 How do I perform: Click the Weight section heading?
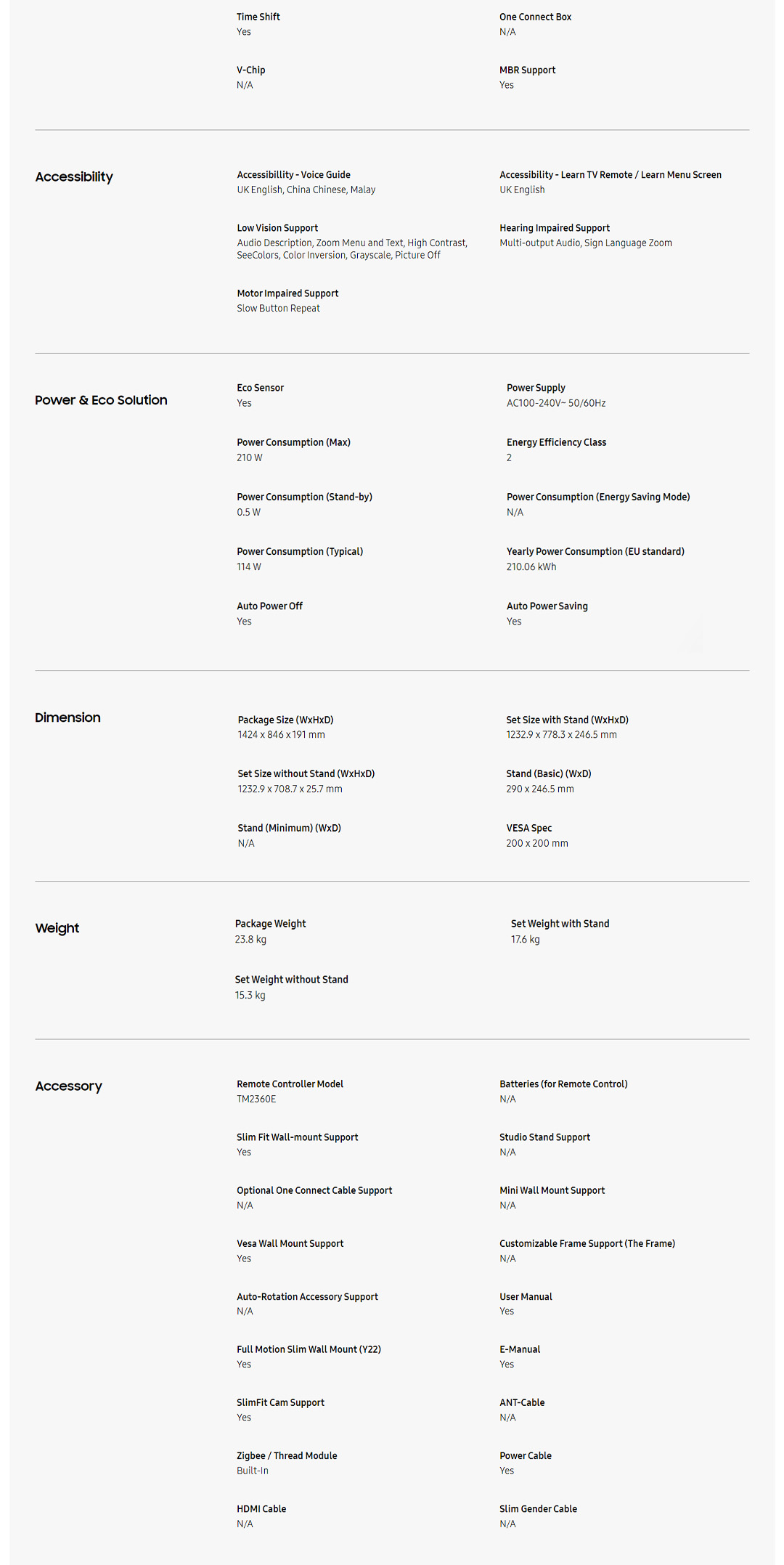[x=57, y=928]
